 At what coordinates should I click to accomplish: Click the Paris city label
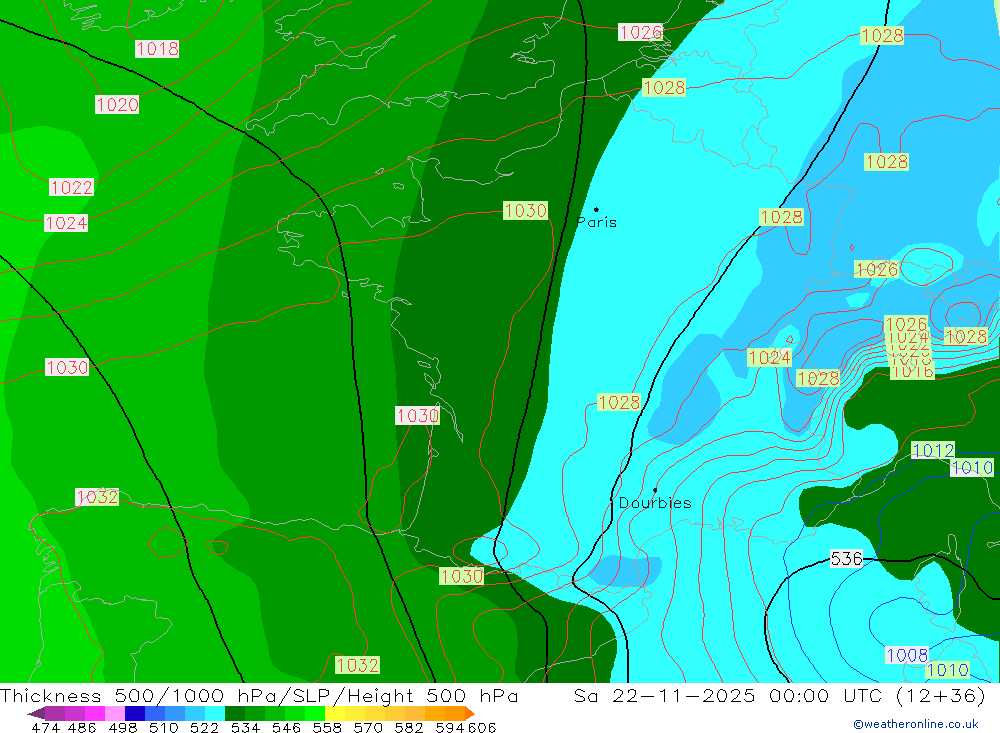click(x=596, y=222)
